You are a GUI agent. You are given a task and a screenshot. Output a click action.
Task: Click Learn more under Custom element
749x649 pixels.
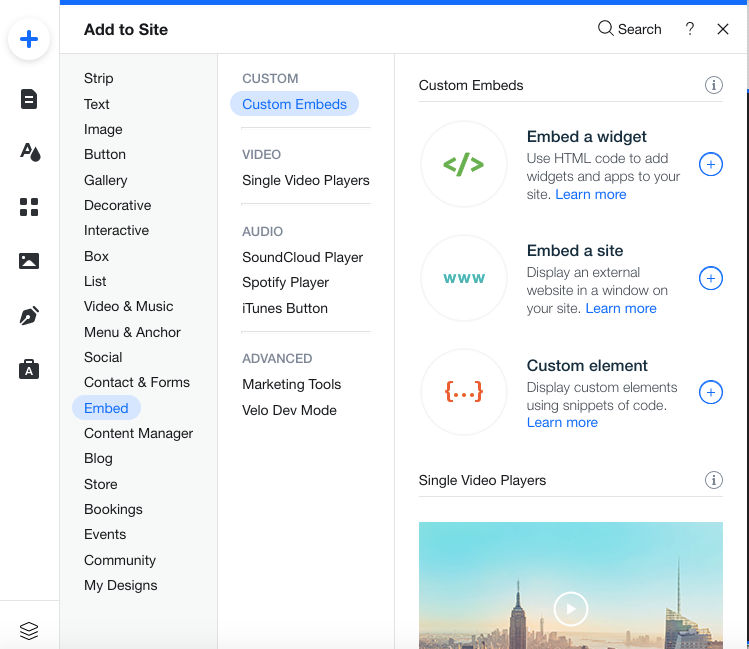click(562, 422)
